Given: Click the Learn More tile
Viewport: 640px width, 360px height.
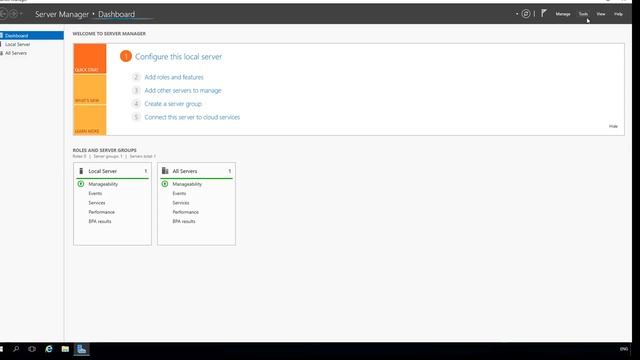Looking at the screenshot, I should (x=90, y=120).
